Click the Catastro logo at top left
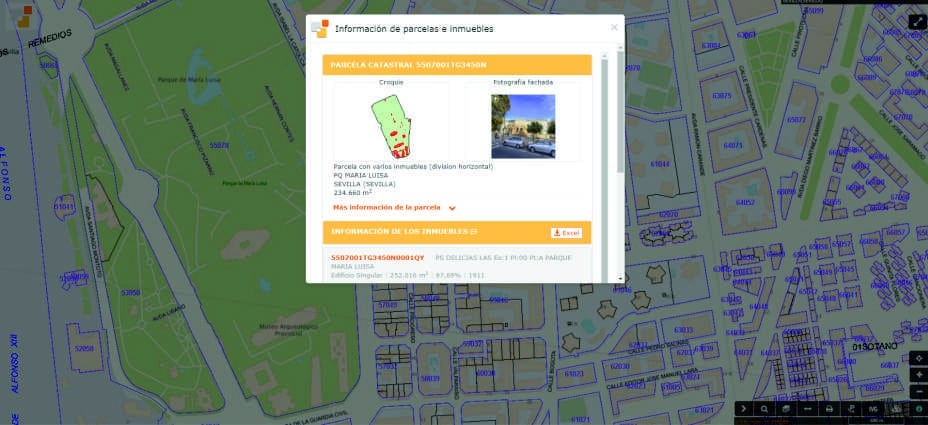 click(24, 16)
